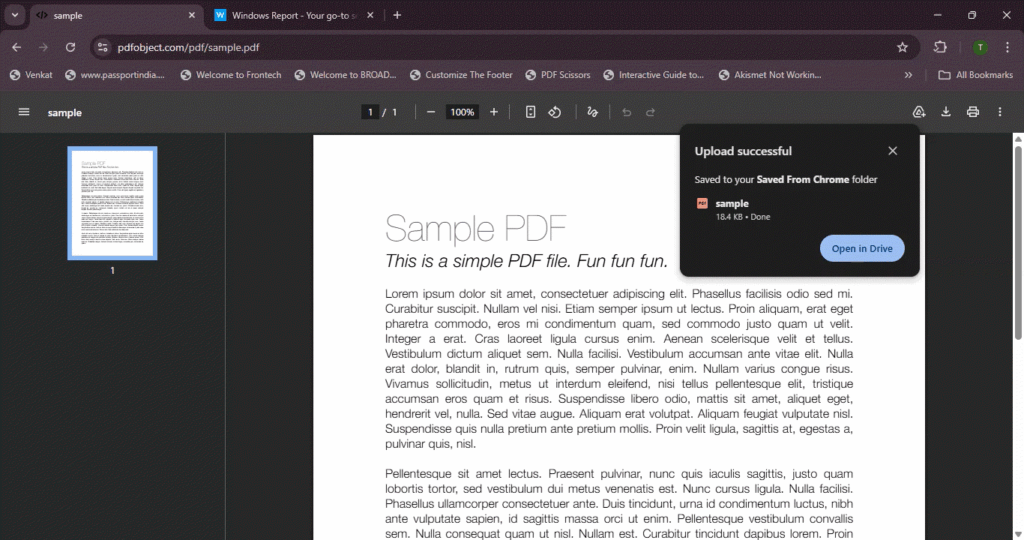
Task: Open Welcome to Frontech bookmark
Action: [x=231, y=75]
